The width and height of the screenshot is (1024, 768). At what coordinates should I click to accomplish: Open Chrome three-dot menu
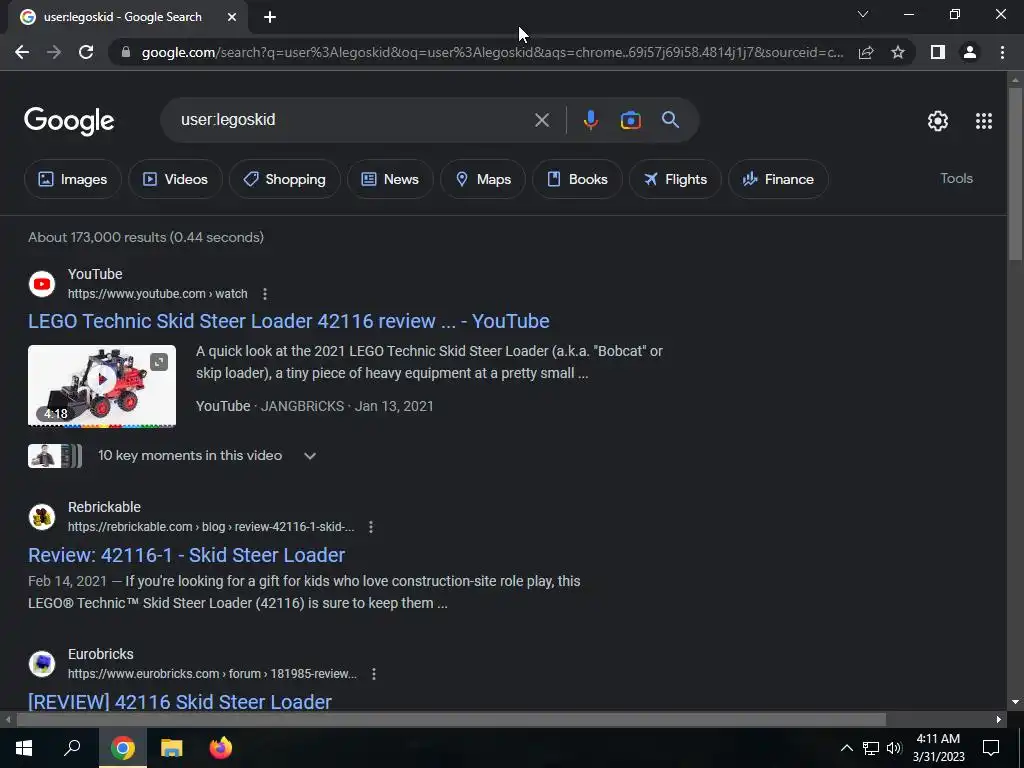click(x=1002, y=52)
